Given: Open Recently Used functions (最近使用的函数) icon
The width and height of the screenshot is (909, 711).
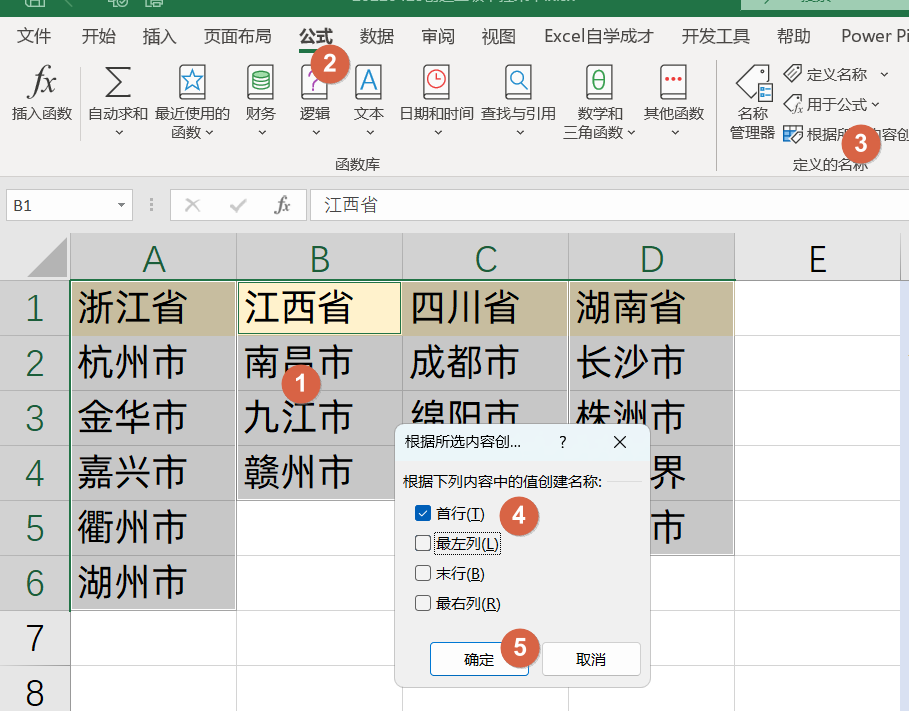Looking at the screenshot, I should click(192, 82).
